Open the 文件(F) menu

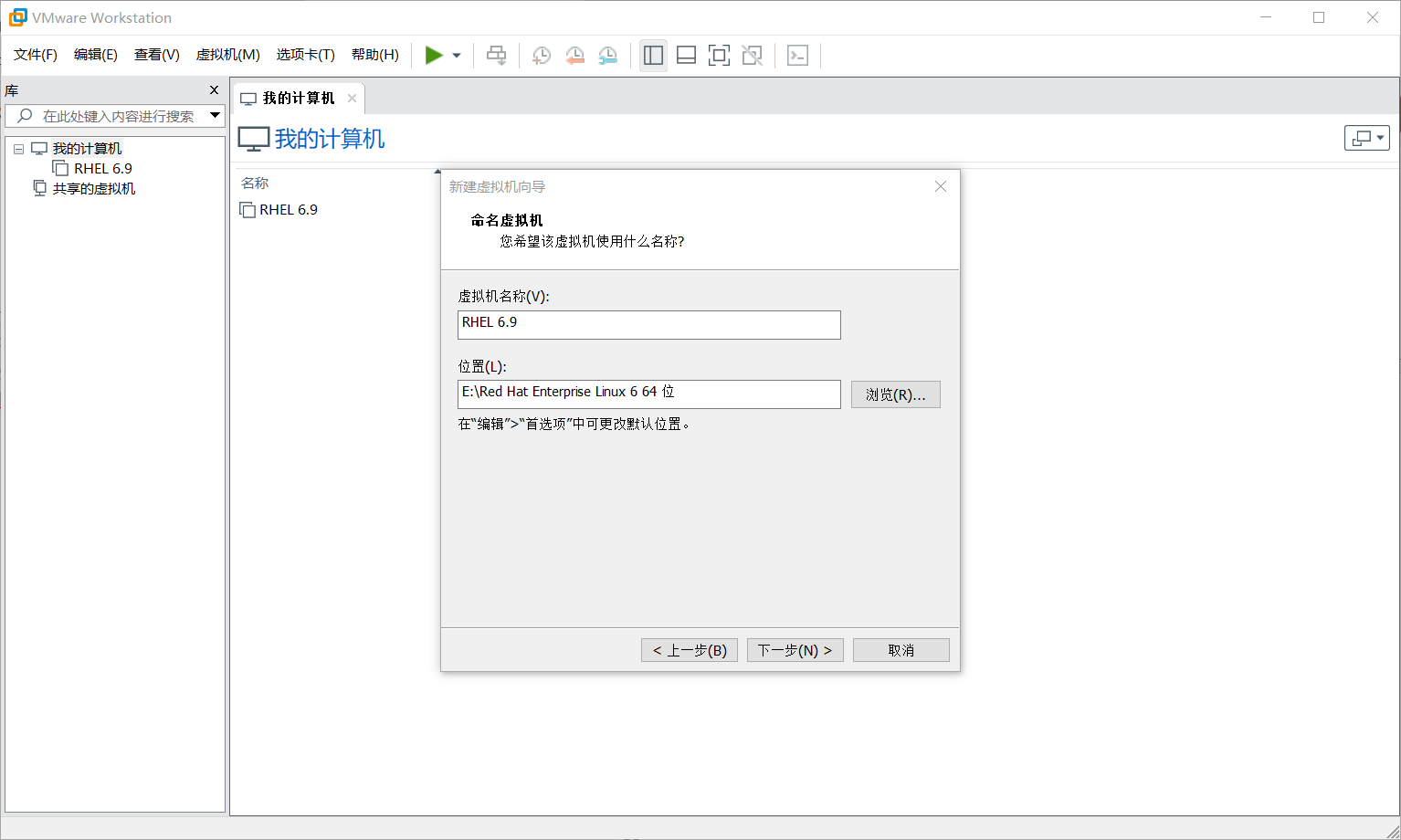(36, 55)
